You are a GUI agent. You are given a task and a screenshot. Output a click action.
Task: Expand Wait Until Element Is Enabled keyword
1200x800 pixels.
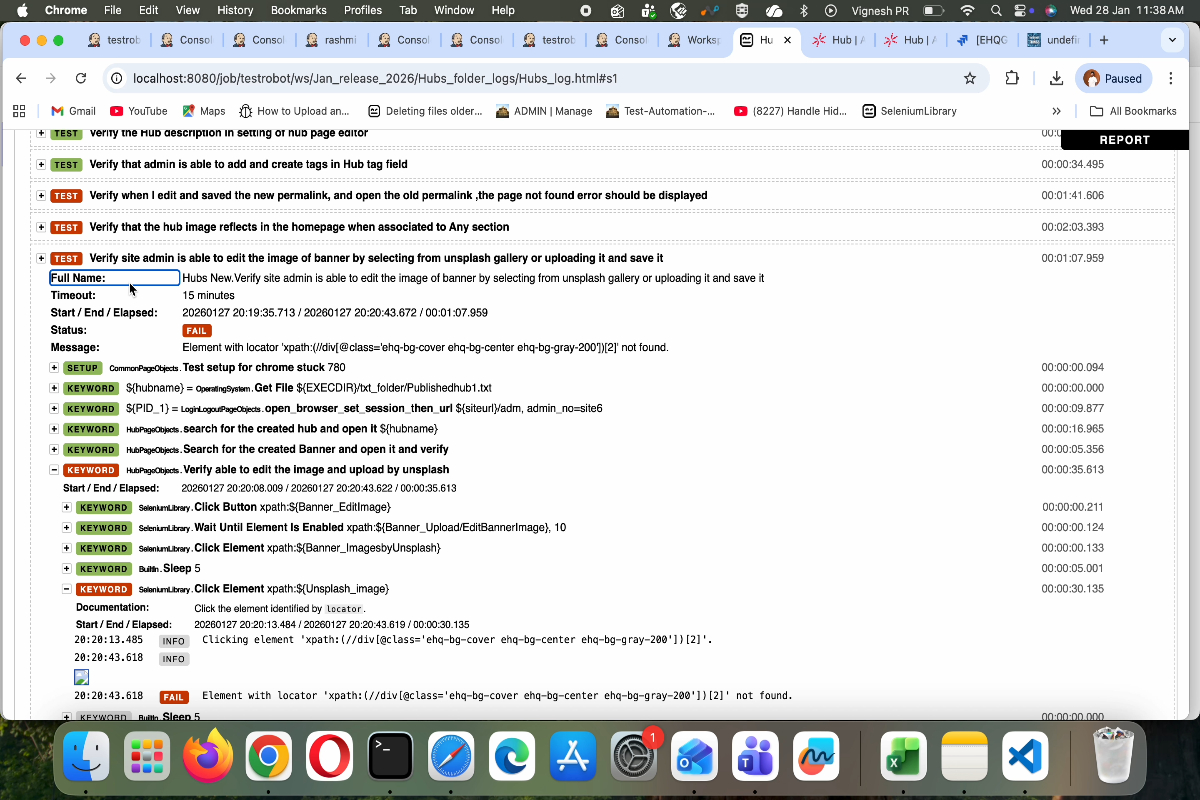pyautogui.click(x=67, y=528)
